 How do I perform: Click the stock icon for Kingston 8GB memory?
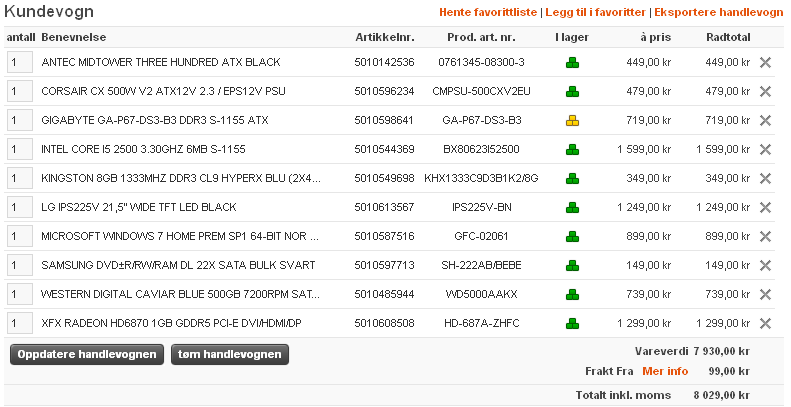click(x=572, y=179)
